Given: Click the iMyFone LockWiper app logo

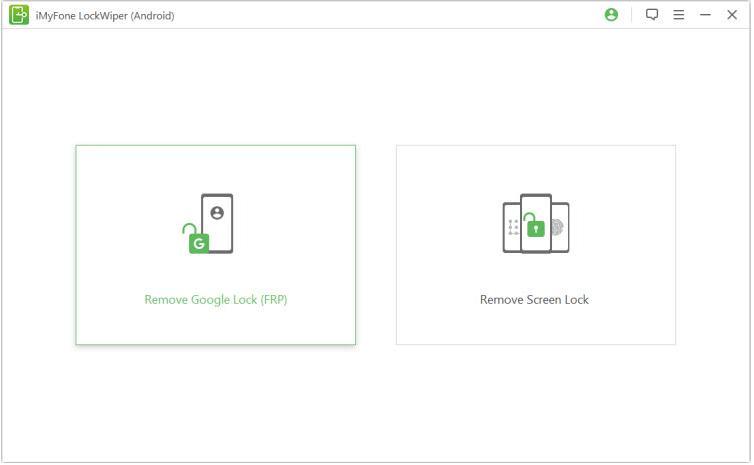Looking at the screenshot, I should (19, 15).
